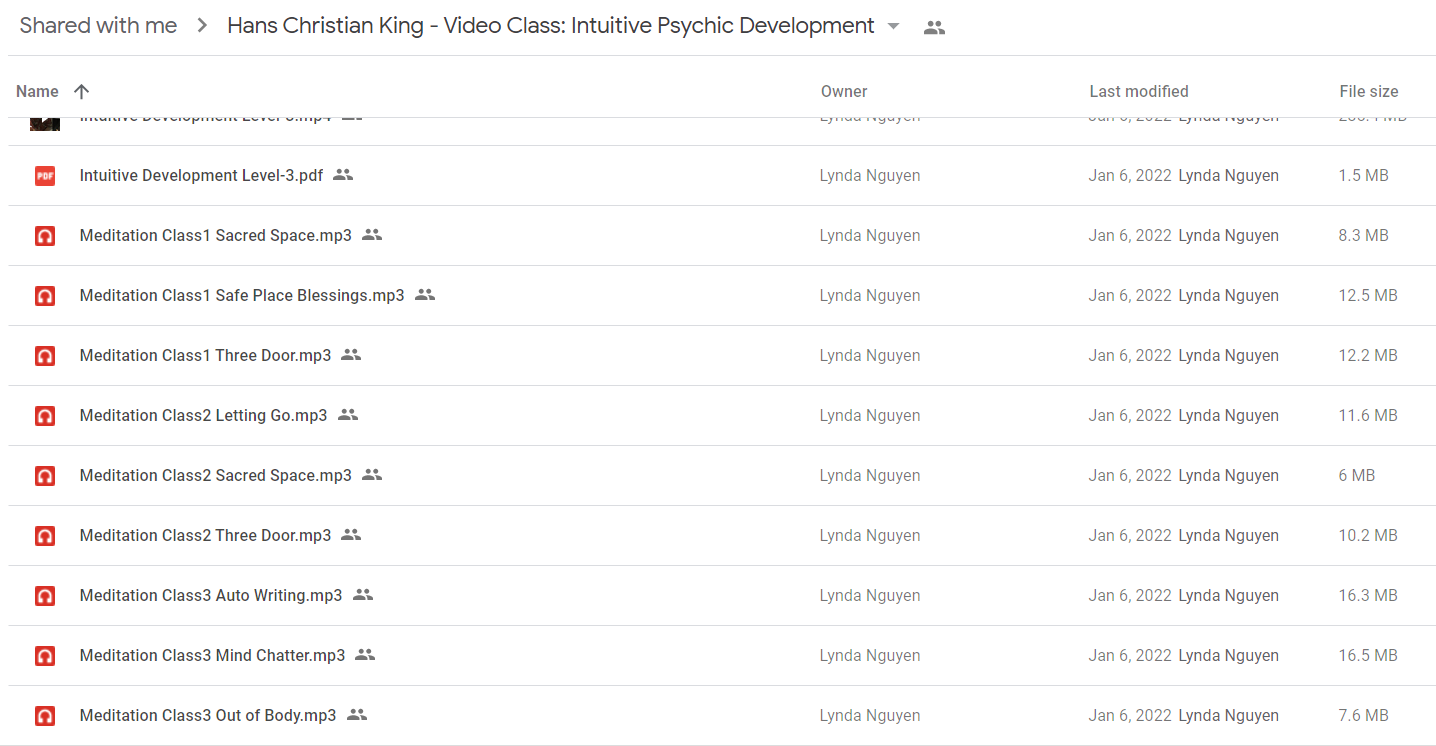Open folder menu via Hans Christian King title

551,26
